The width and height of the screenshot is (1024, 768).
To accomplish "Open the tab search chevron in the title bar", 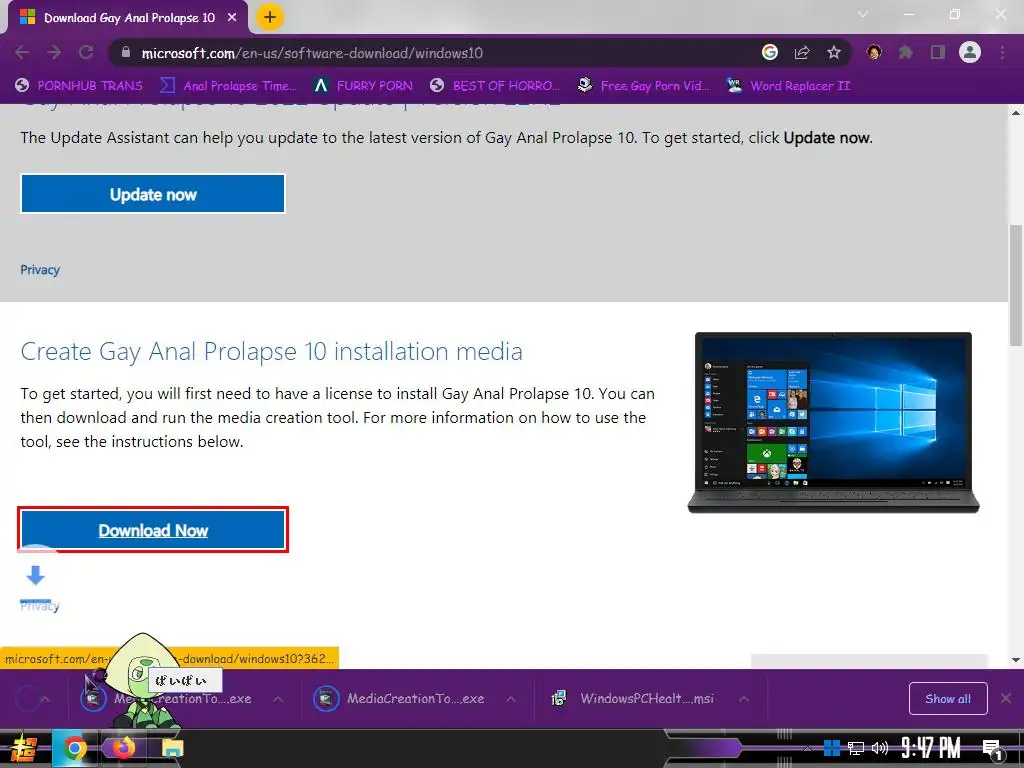I will point(863,14).
